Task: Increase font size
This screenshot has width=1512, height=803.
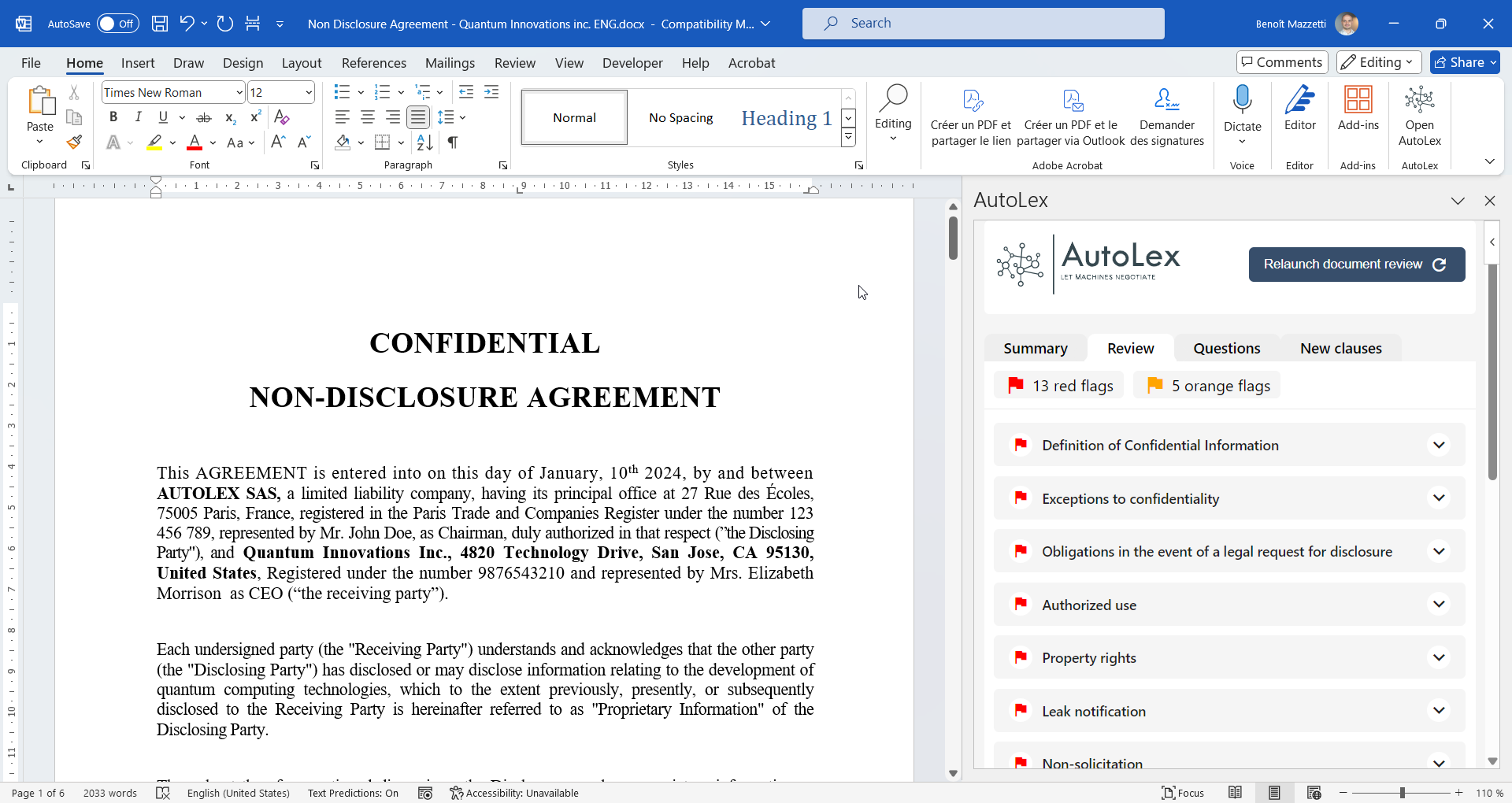Action: pyautogui.click(x=278, y=142)
